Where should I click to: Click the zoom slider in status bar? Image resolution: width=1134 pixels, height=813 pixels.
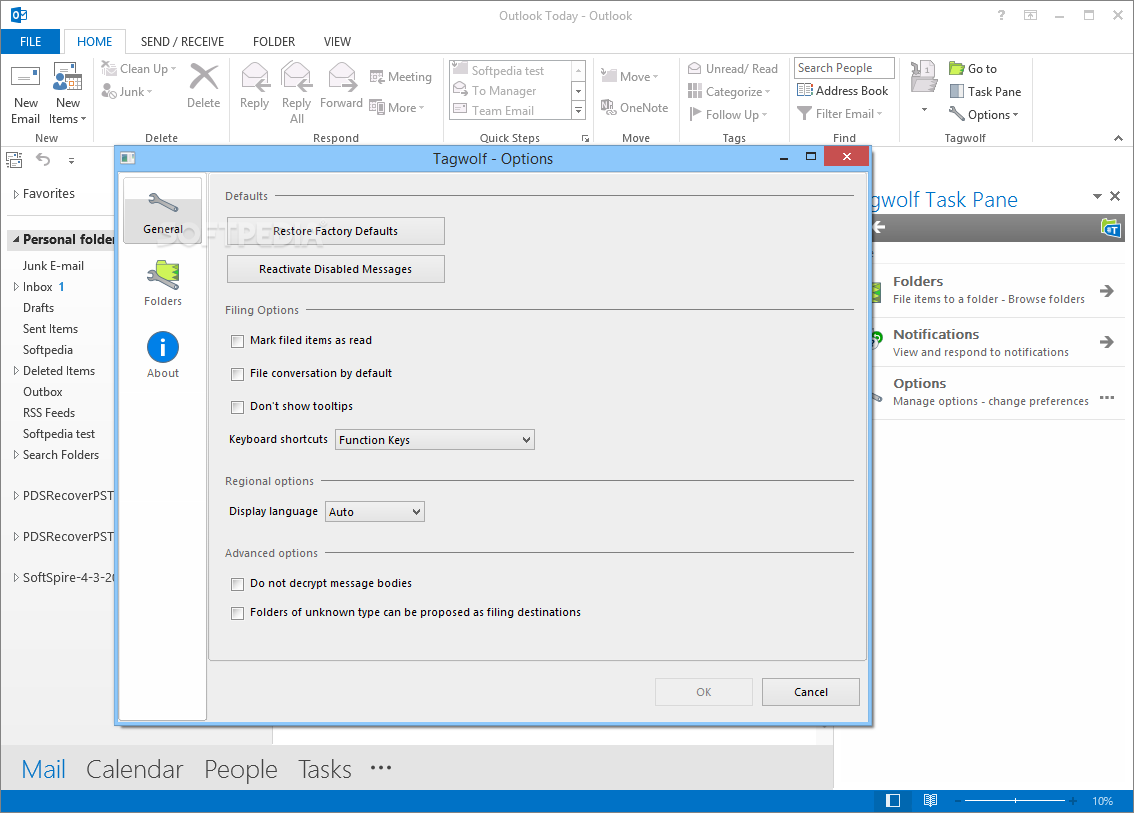click(x=1015, y=801)
